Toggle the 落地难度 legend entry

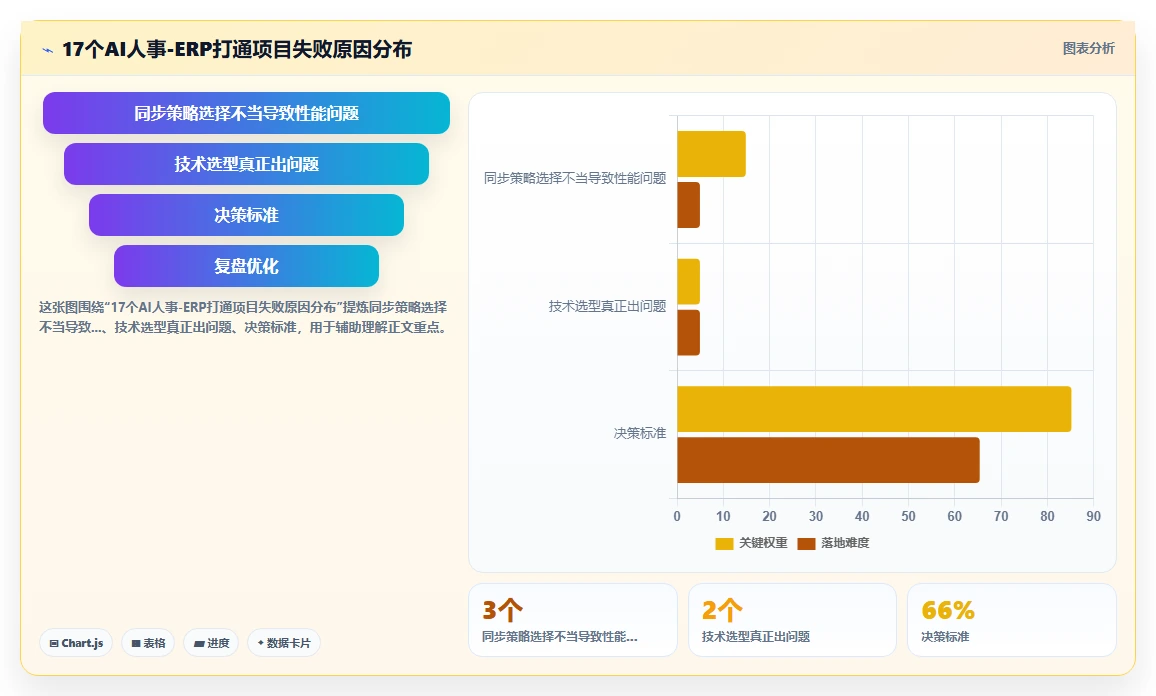(833, 543)
